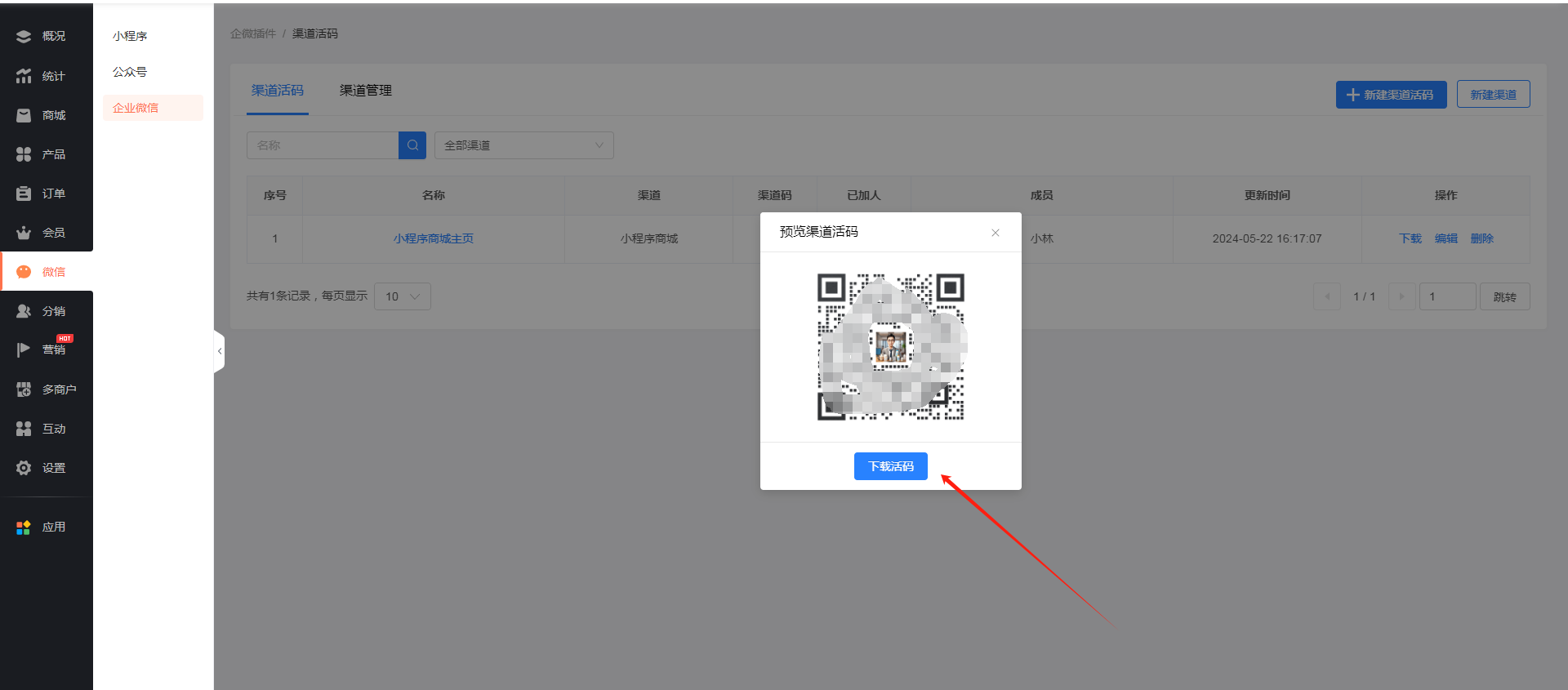
Task: Click the 小林 member cell
Action: tap(1042, 238)
